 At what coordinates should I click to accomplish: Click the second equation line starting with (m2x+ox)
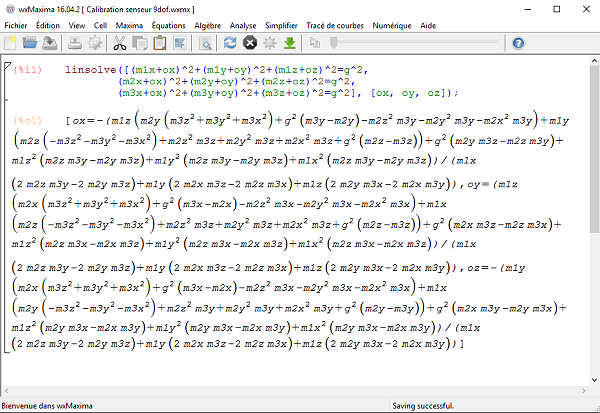click(x=237, y=82)
